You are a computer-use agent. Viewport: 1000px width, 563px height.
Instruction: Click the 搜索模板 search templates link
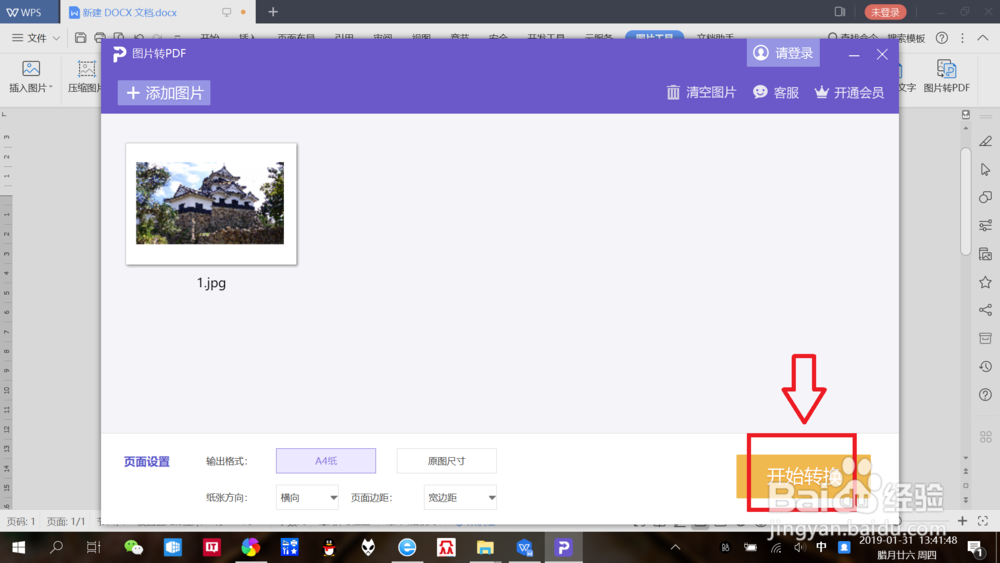906,38
